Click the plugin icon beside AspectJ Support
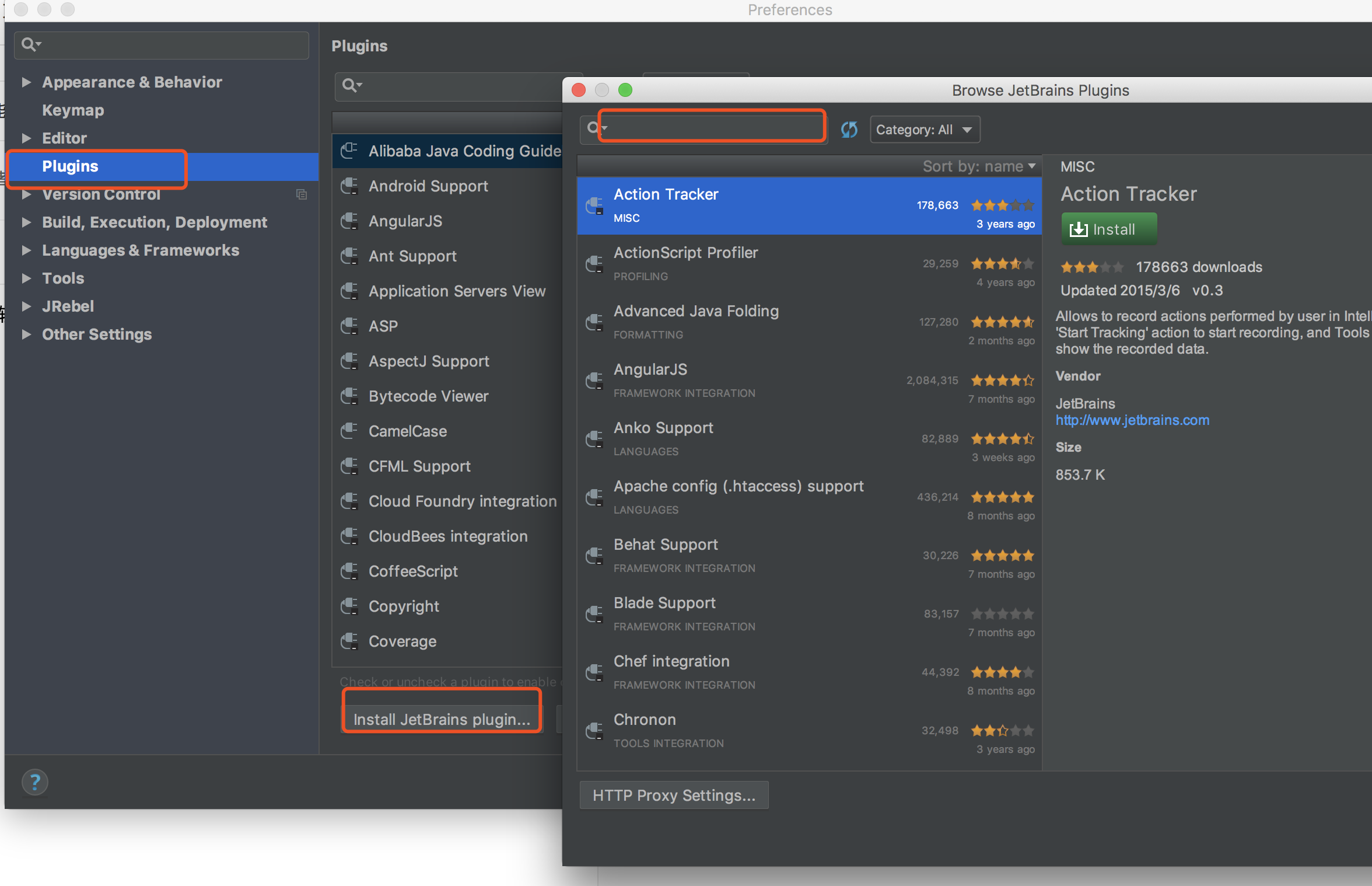 [349, 361]
